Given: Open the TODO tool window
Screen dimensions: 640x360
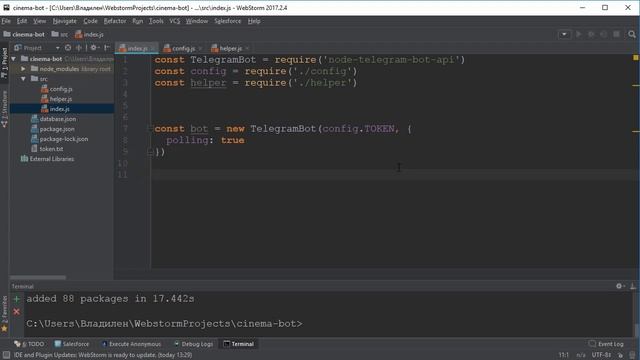Looking at the screenshot, I should 29,344.
